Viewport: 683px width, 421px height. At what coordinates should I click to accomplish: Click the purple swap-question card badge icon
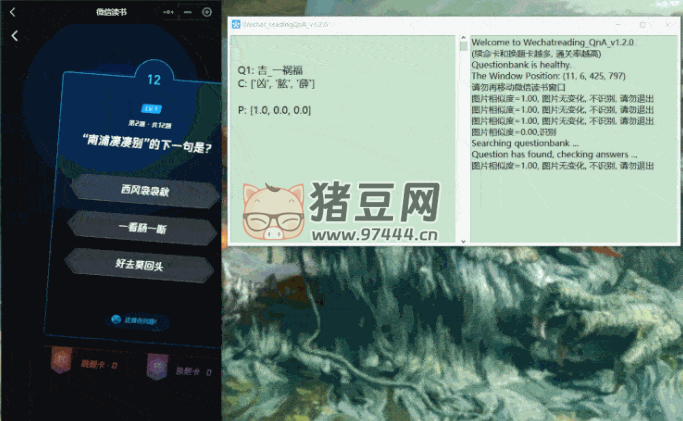tap(157, 366)
